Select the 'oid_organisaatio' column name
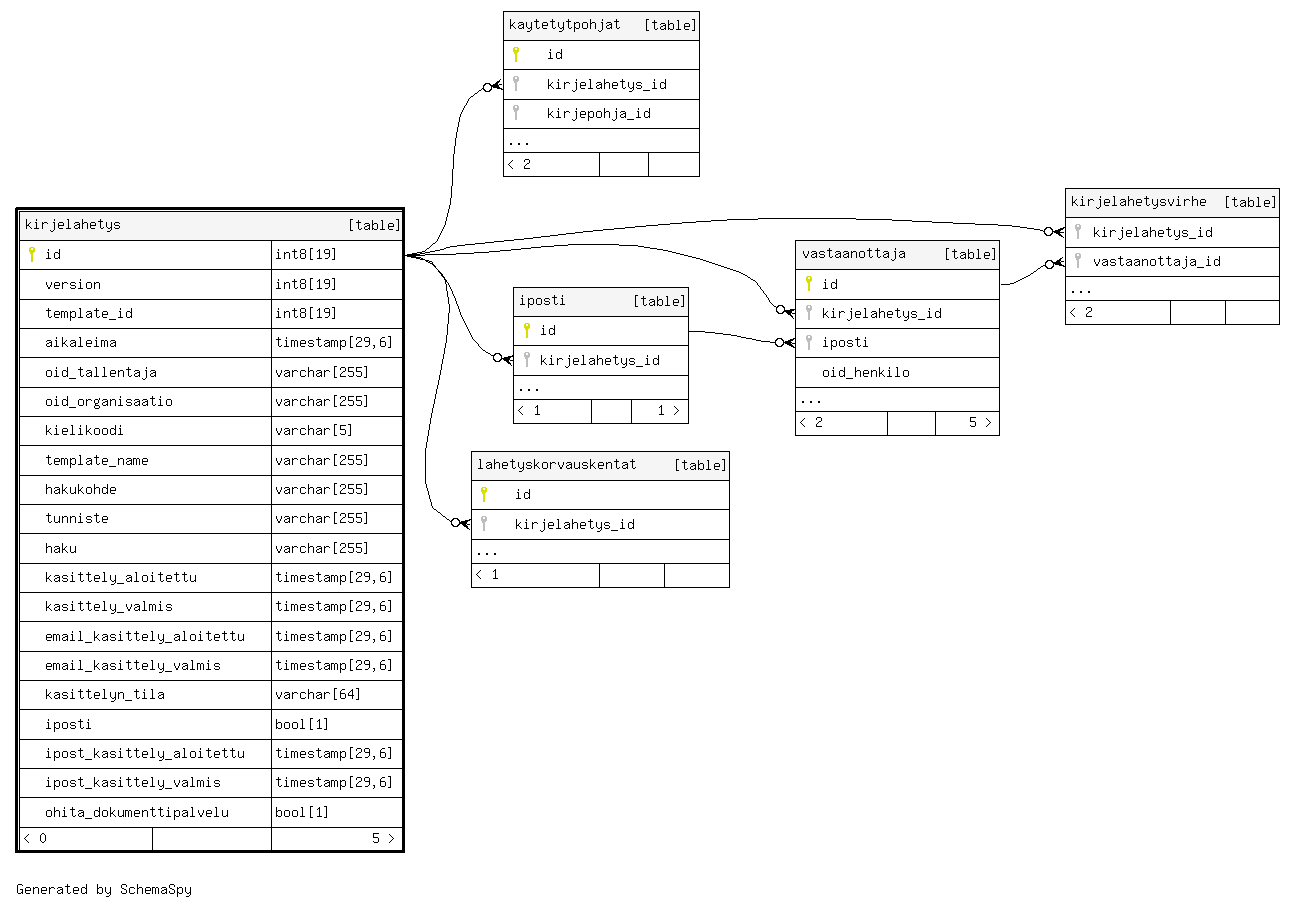 (109, 401)
